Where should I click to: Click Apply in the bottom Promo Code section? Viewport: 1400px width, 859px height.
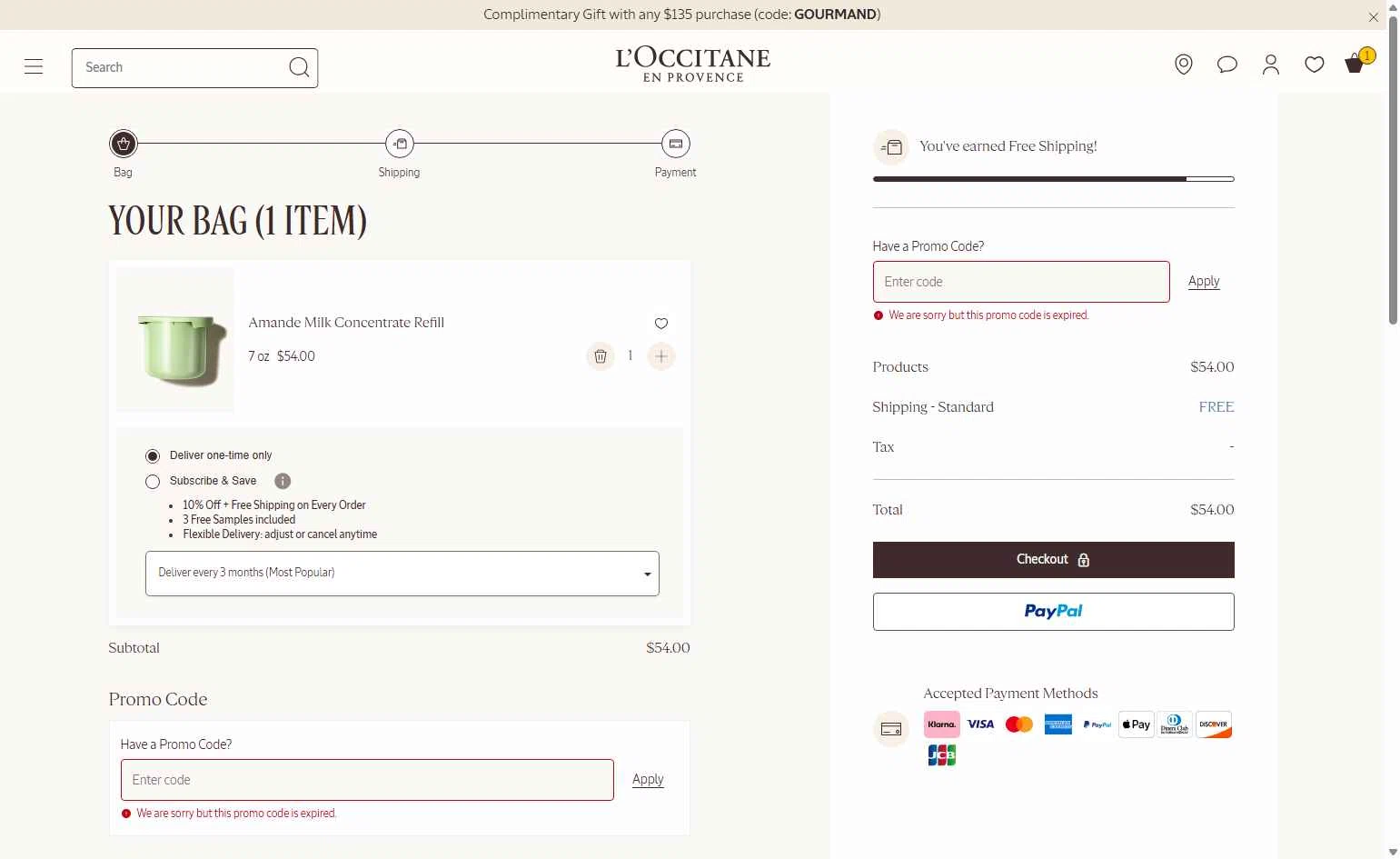pyautogui.click(x=648, y=780)
